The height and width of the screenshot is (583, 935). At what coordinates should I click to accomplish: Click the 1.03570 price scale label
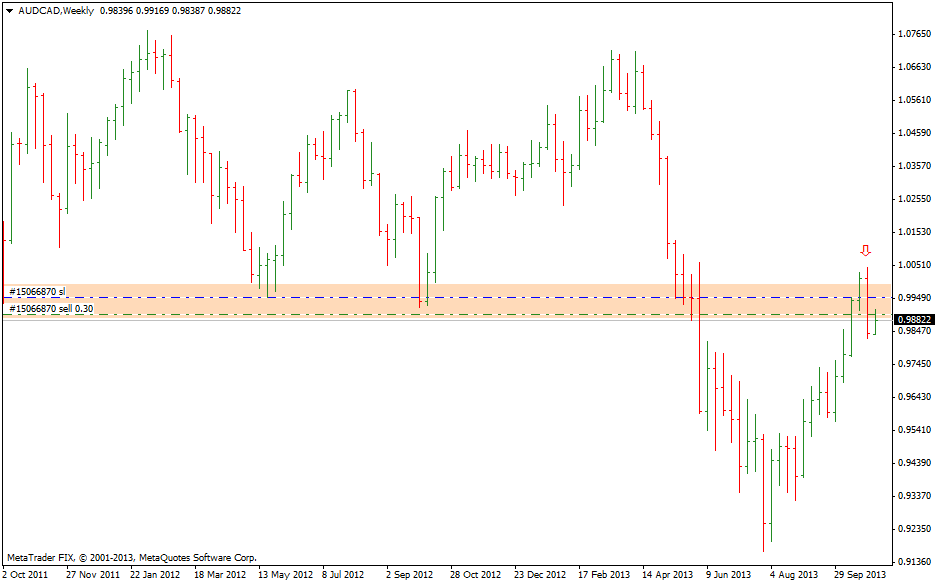(x=913, y=166)
